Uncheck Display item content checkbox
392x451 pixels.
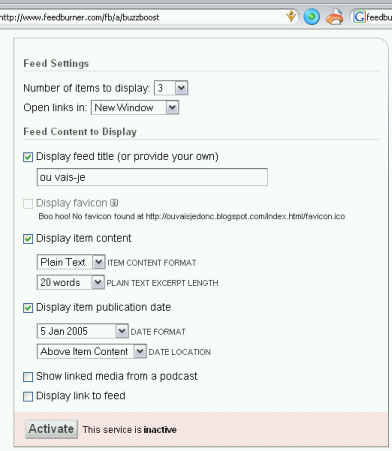click(28, 239)
